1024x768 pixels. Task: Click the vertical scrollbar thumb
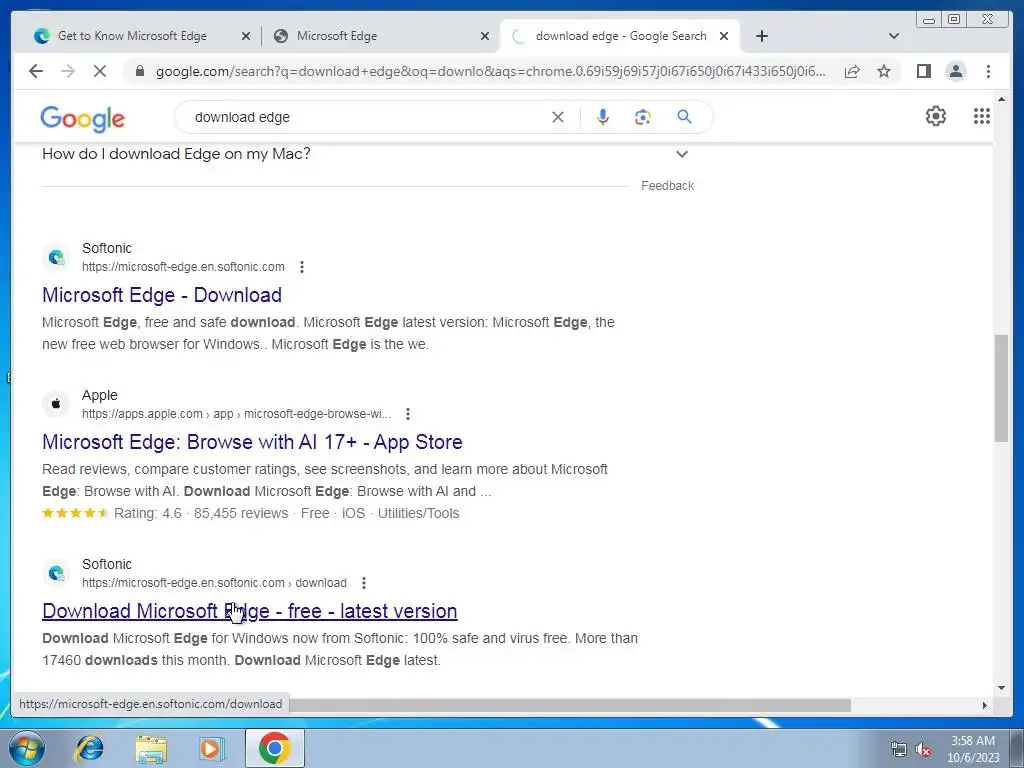pos(1001,388)
